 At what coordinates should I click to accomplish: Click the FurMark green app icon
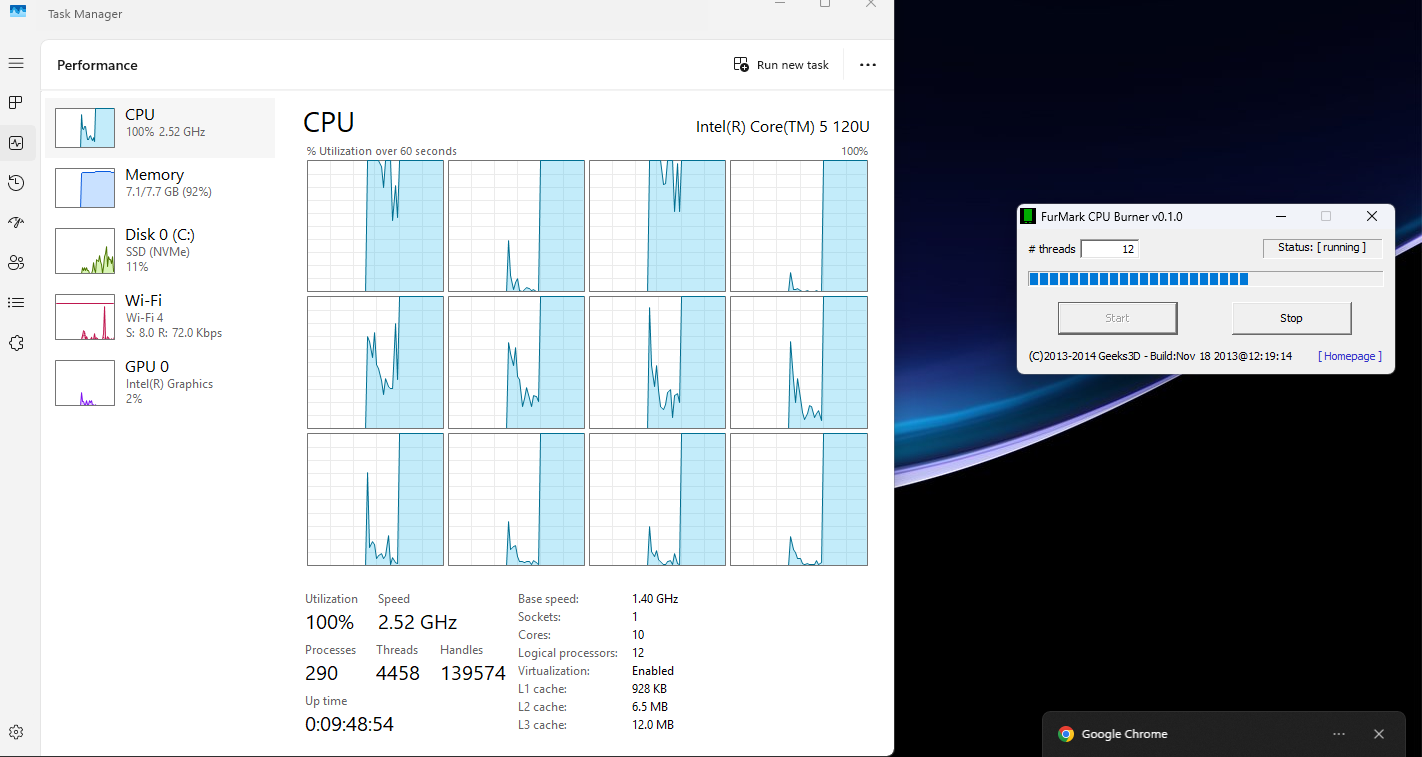pos(1027,216)
